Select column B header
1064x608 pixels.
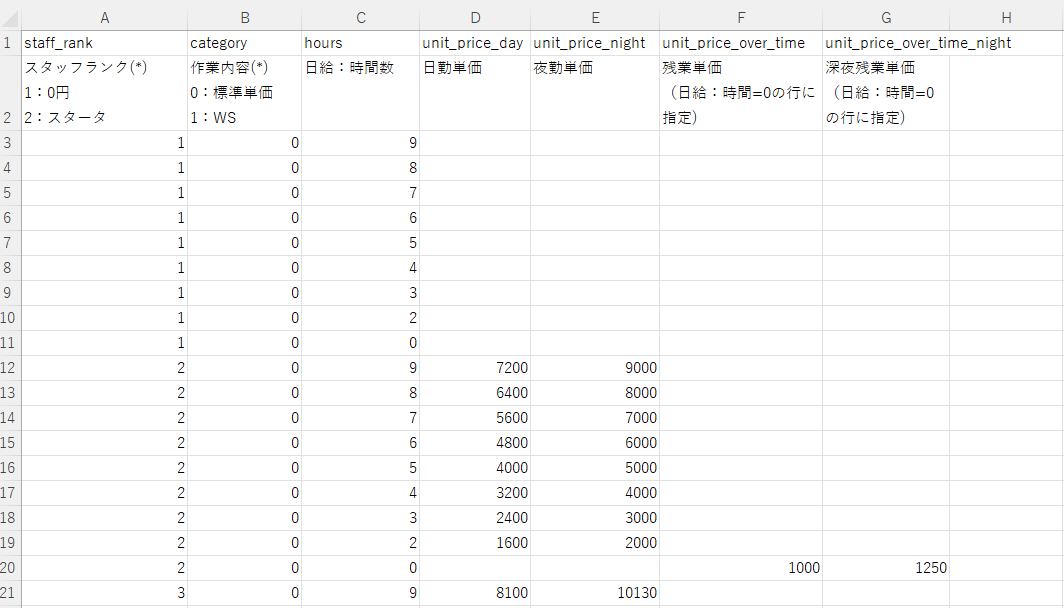(x=244, y=18)
